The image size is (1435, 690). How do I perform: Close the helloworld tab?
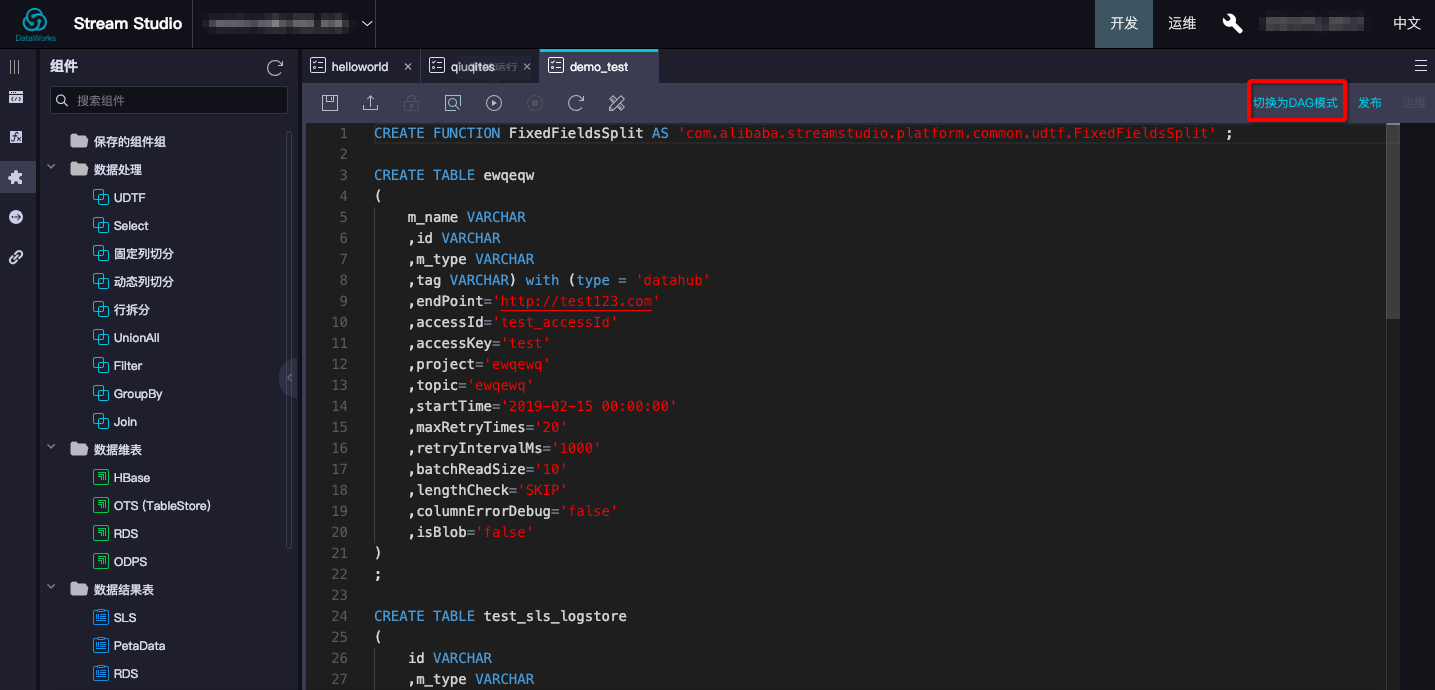[x=408, y=67]
